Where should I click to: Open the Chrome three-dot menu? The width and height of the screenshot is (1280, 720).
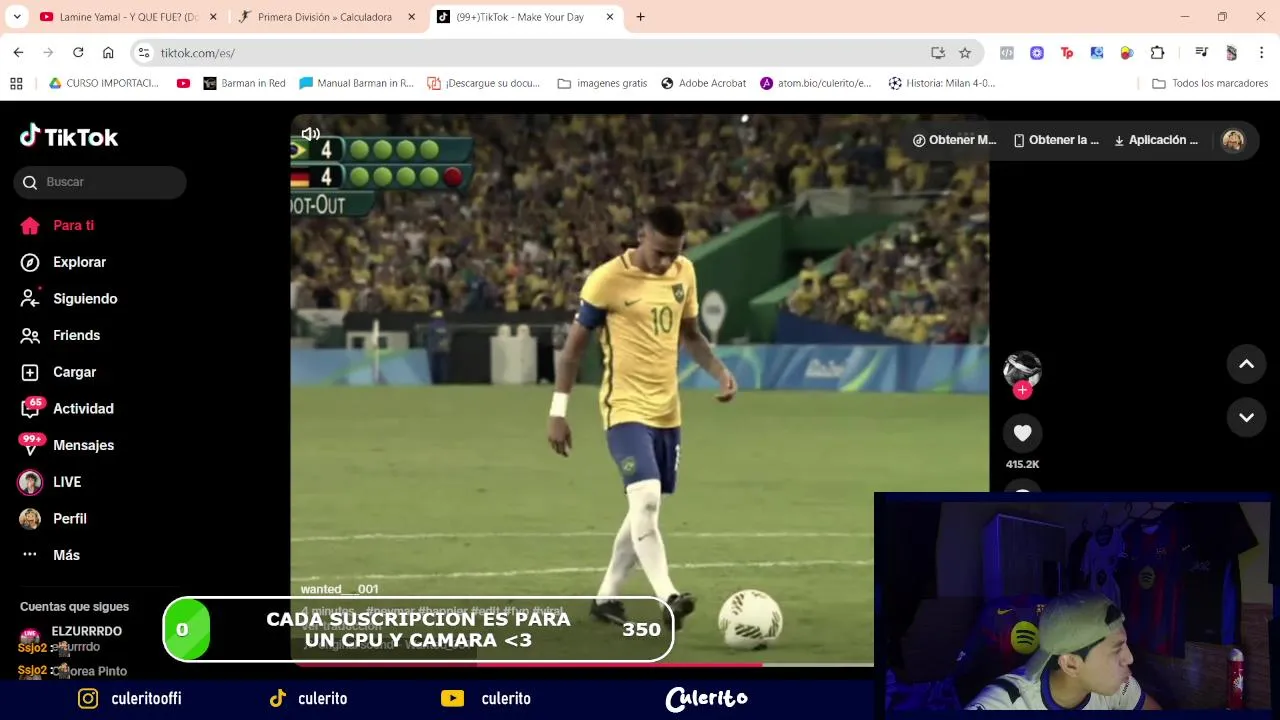click(1261, 52)
